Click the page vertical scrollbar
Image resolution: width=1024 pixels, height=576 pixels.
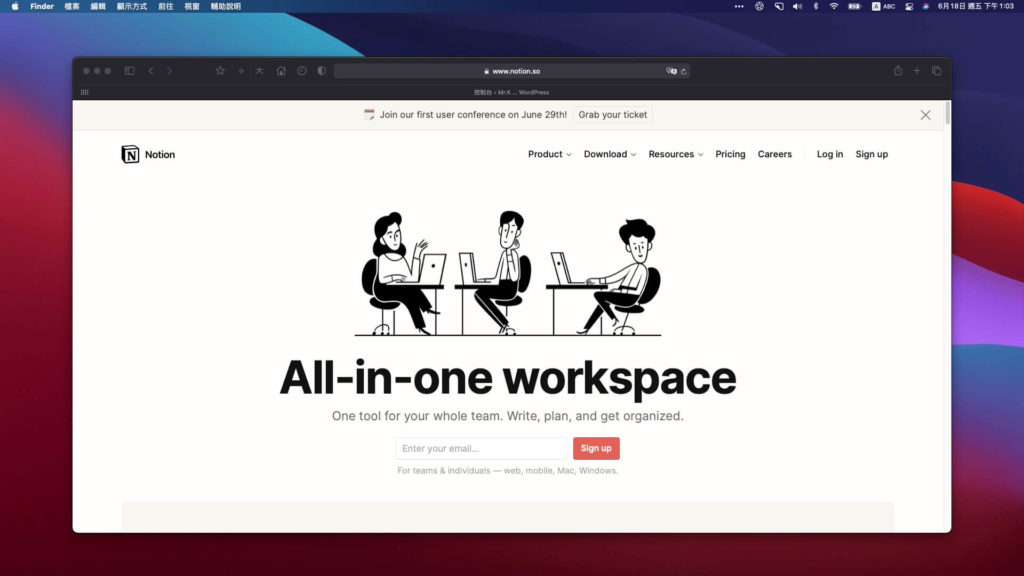(947, 113)
